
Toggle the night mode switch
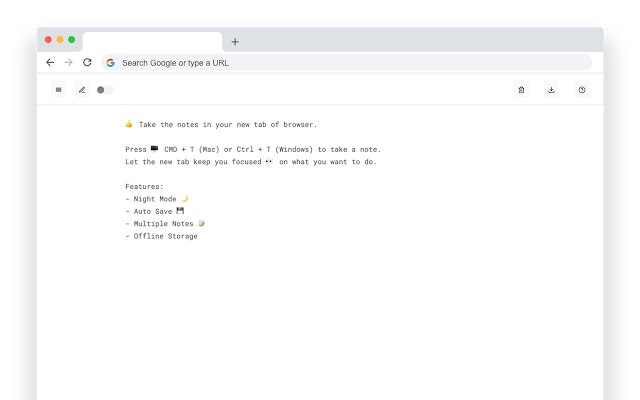(105, 90)
